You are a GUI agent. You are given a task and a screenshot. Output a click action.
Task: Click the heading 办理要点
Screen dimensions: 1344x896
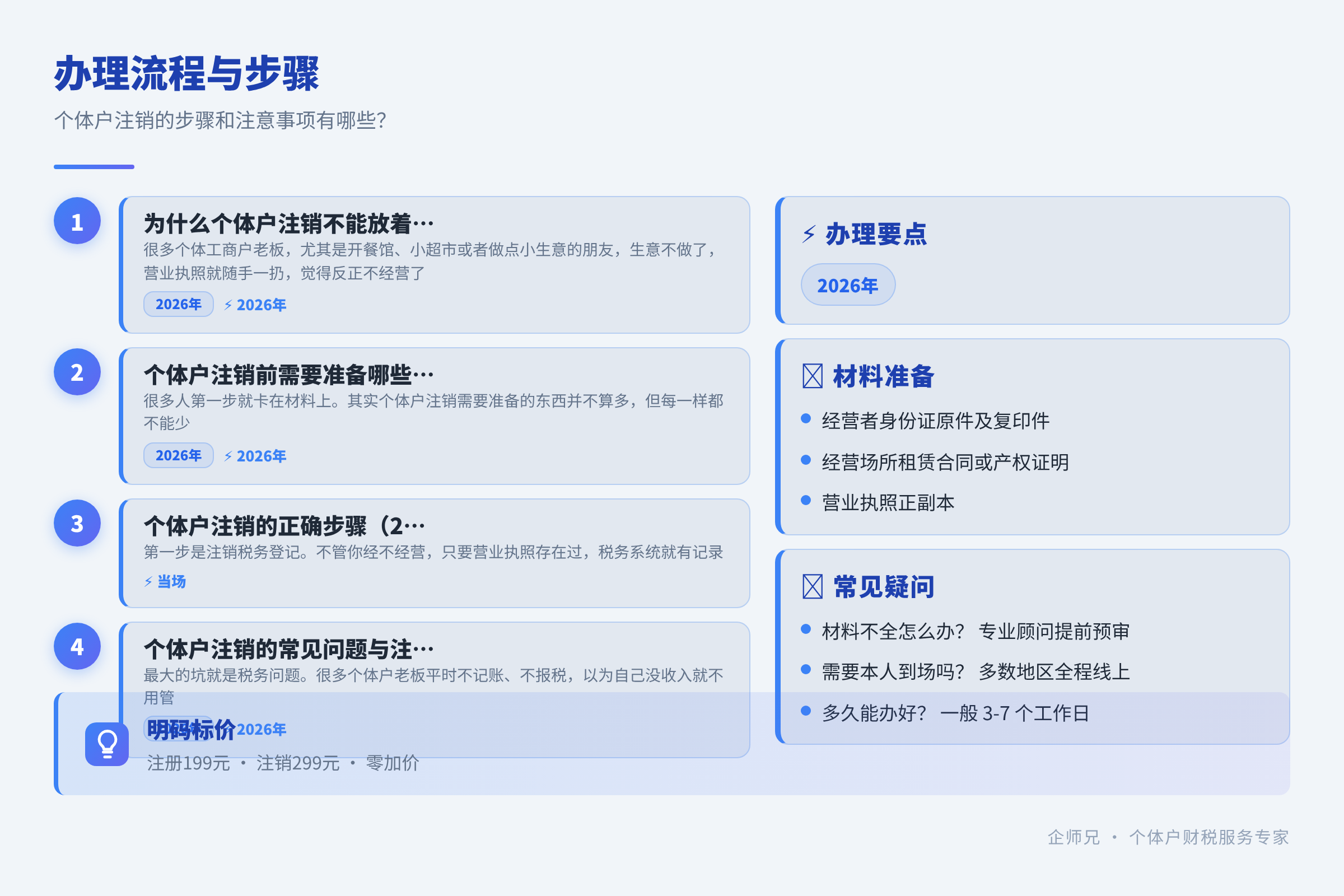click(876, 234)
